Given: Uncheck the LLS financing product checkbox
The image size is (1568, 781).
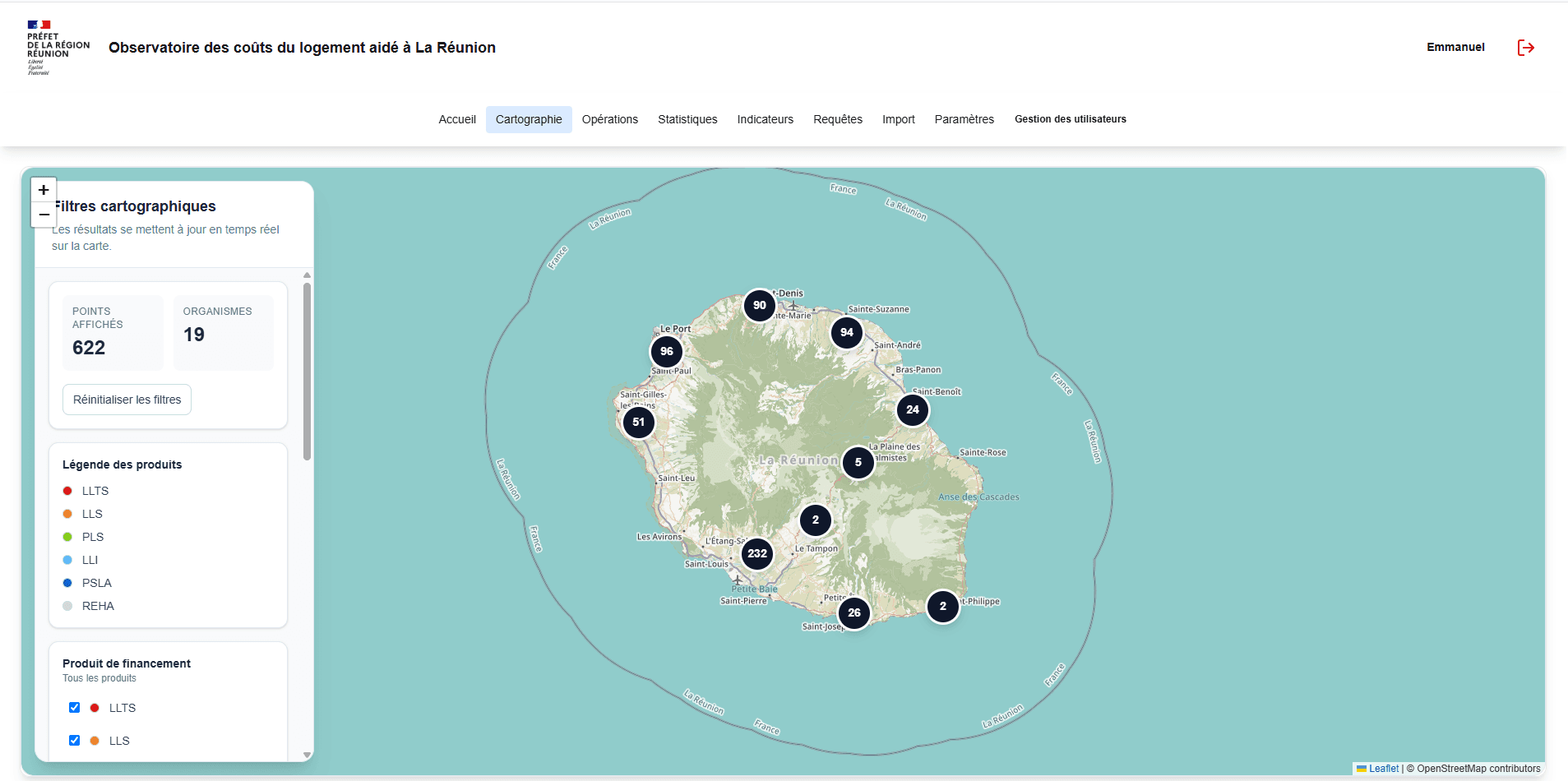Looking at the screenshot, I should (x=75, y=740).
